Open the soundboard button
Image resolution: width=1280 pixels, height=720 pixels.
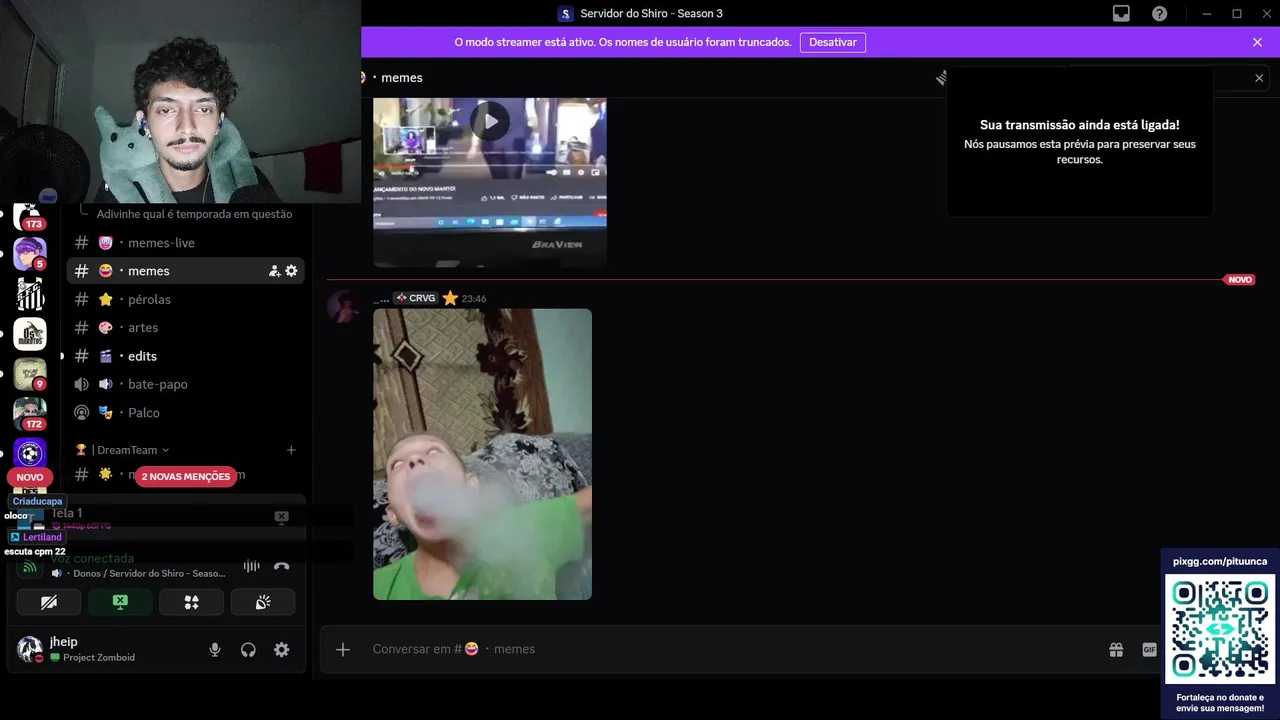(263, 602)
